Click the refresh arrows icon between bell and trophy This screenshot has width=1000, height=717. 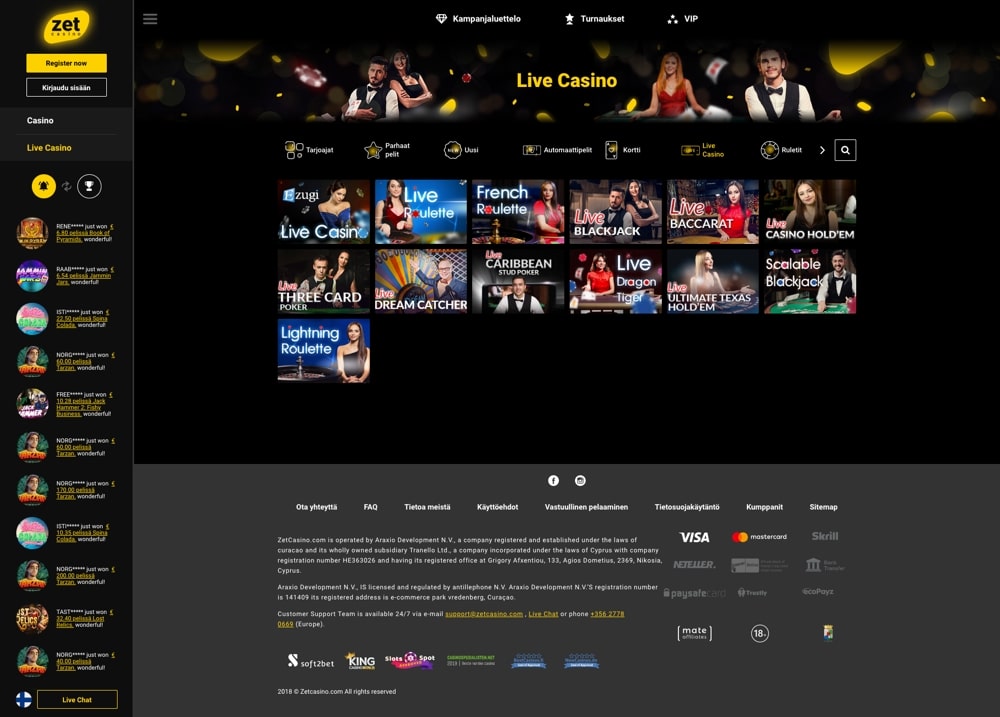click(66, 186)
